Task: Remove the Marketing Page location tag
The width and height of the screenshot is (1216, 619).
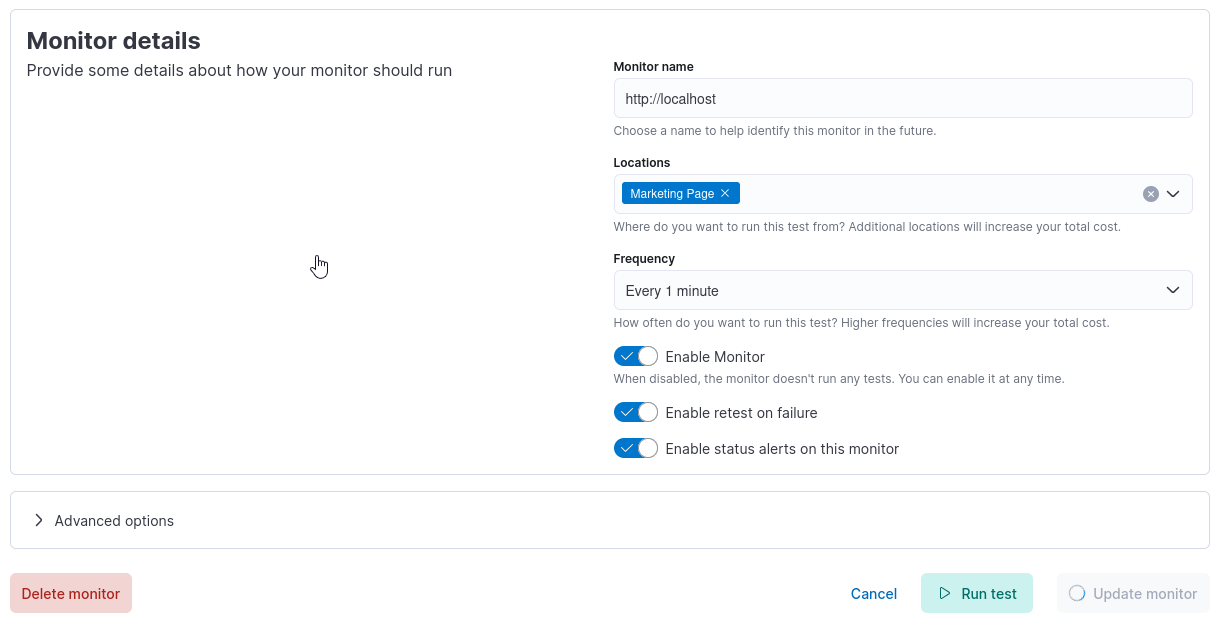Action: pos(725,194)
